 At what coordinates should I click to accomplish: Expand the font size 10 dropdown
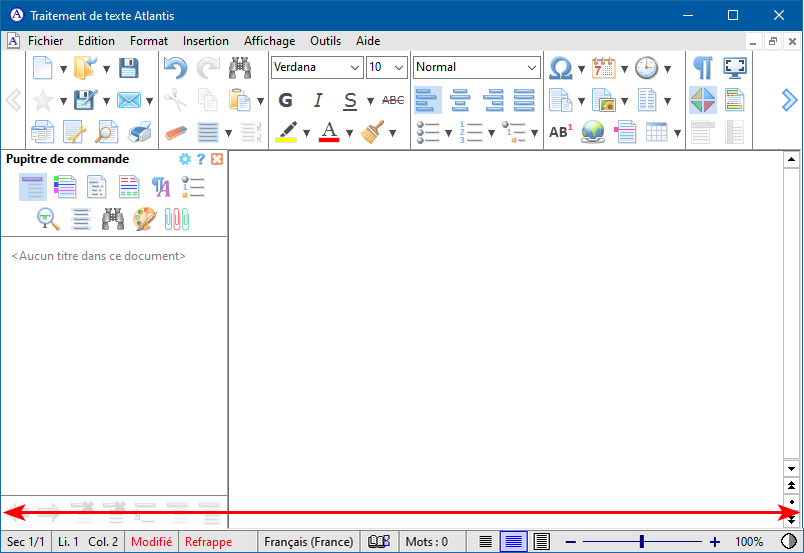tap(386, 67)
